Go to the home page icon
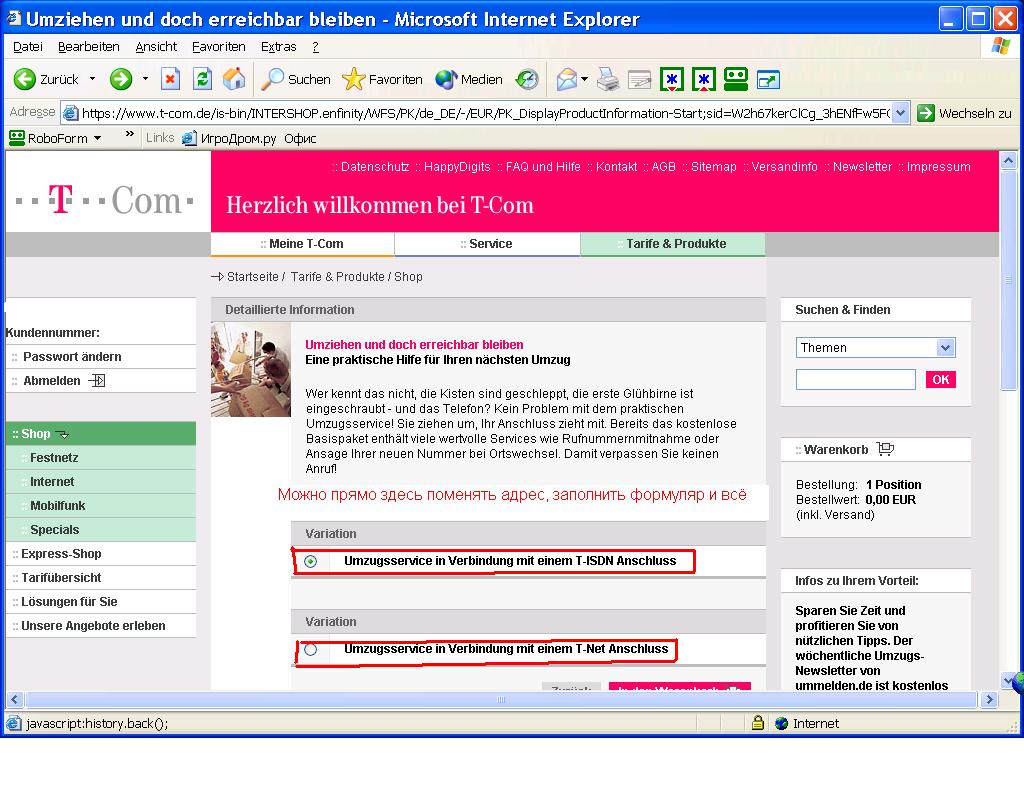 point(234,79)
